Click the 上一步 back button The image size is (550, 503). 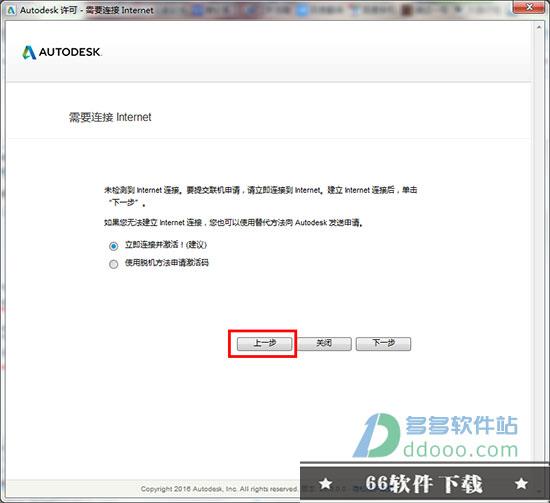pyautogui.click(x=264, y=343)
